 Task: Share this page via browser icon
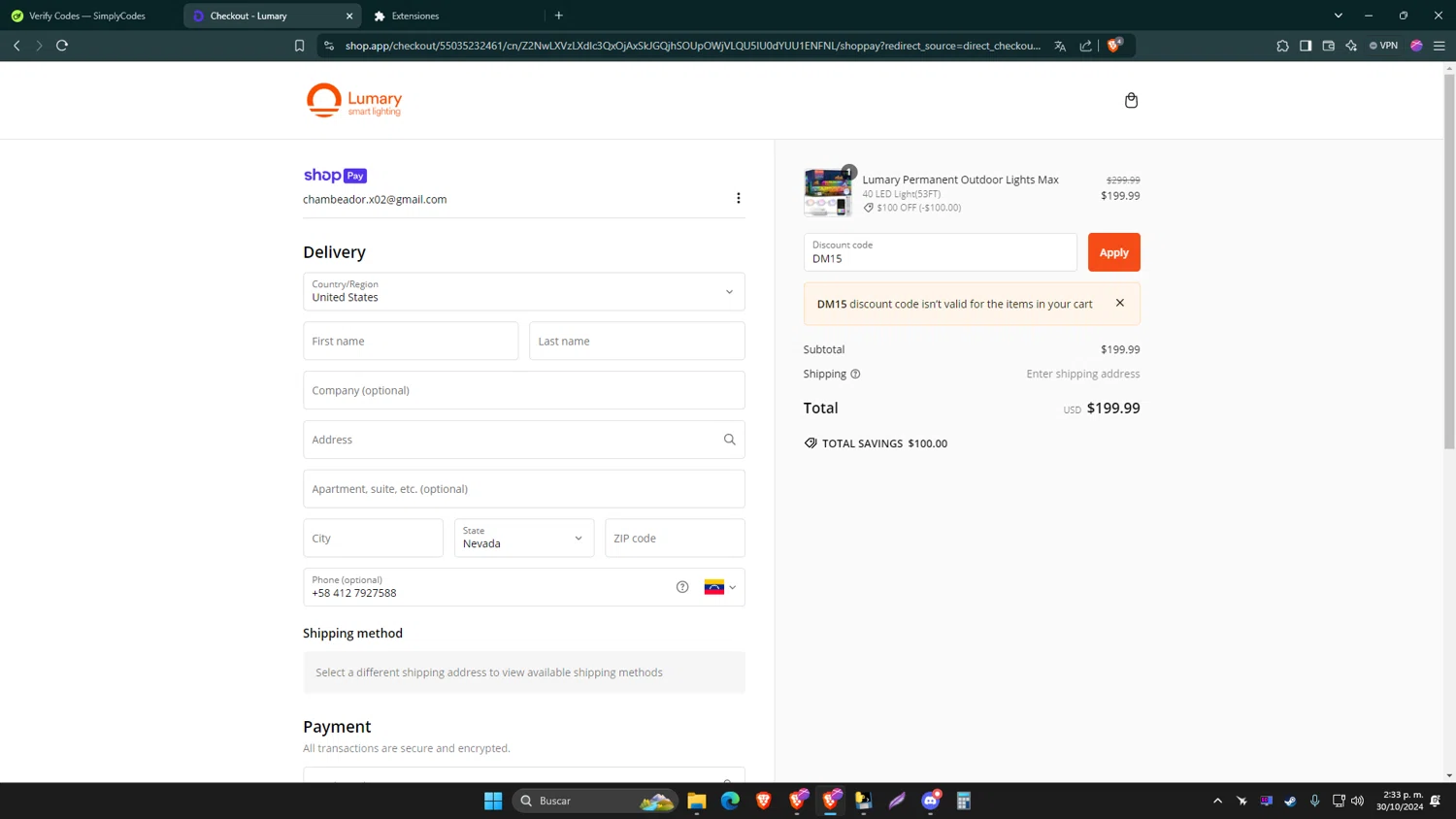tap(1085, 46)
